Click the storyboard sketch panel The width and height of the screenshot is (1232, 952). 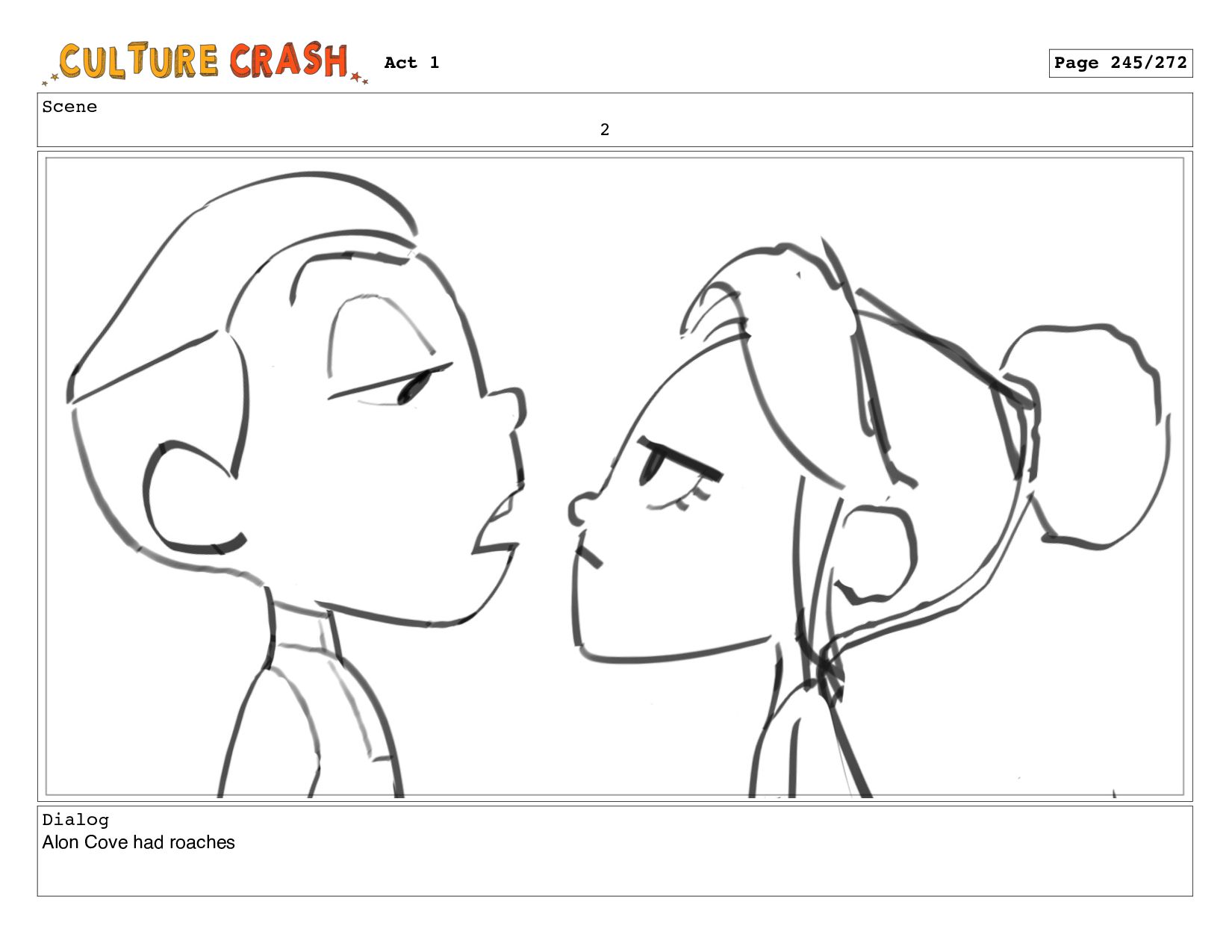pos(615,476)
